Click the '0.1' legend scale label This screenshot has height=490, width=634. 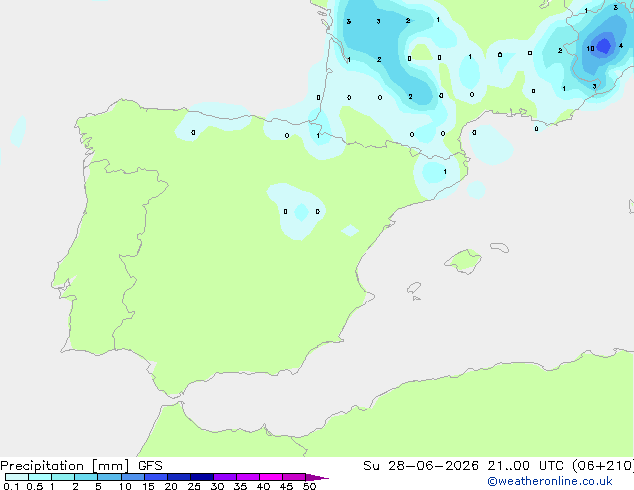click(x=11, y=486)
